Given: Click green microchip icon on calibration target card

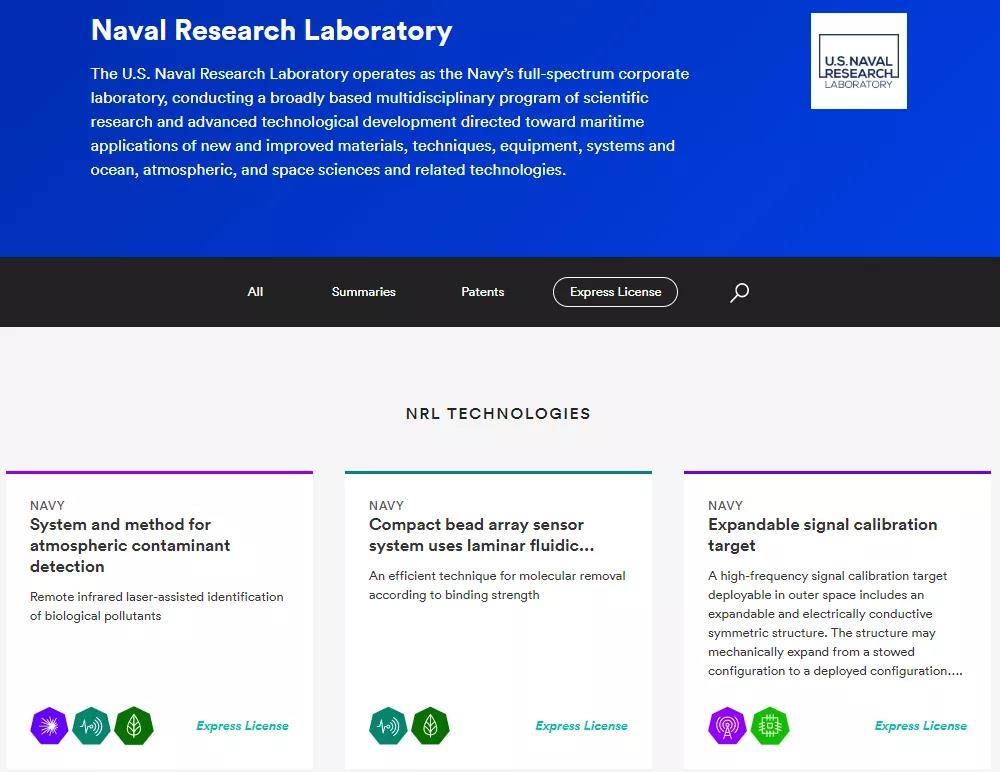Looking at the screenshot, I should [770, 725].
